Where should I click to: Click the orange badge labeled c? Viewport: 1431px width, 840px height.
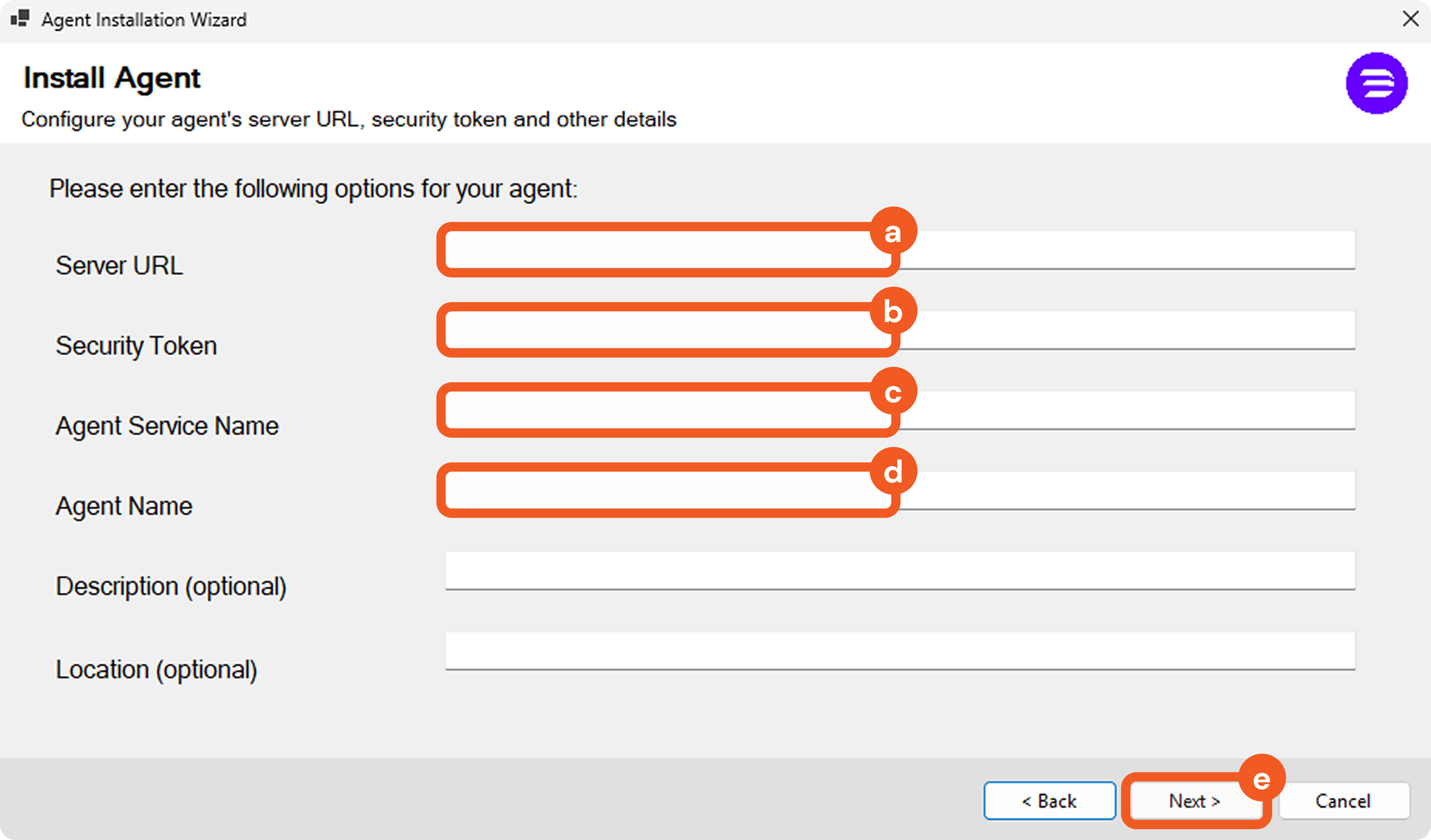click(x=893, y=391)
